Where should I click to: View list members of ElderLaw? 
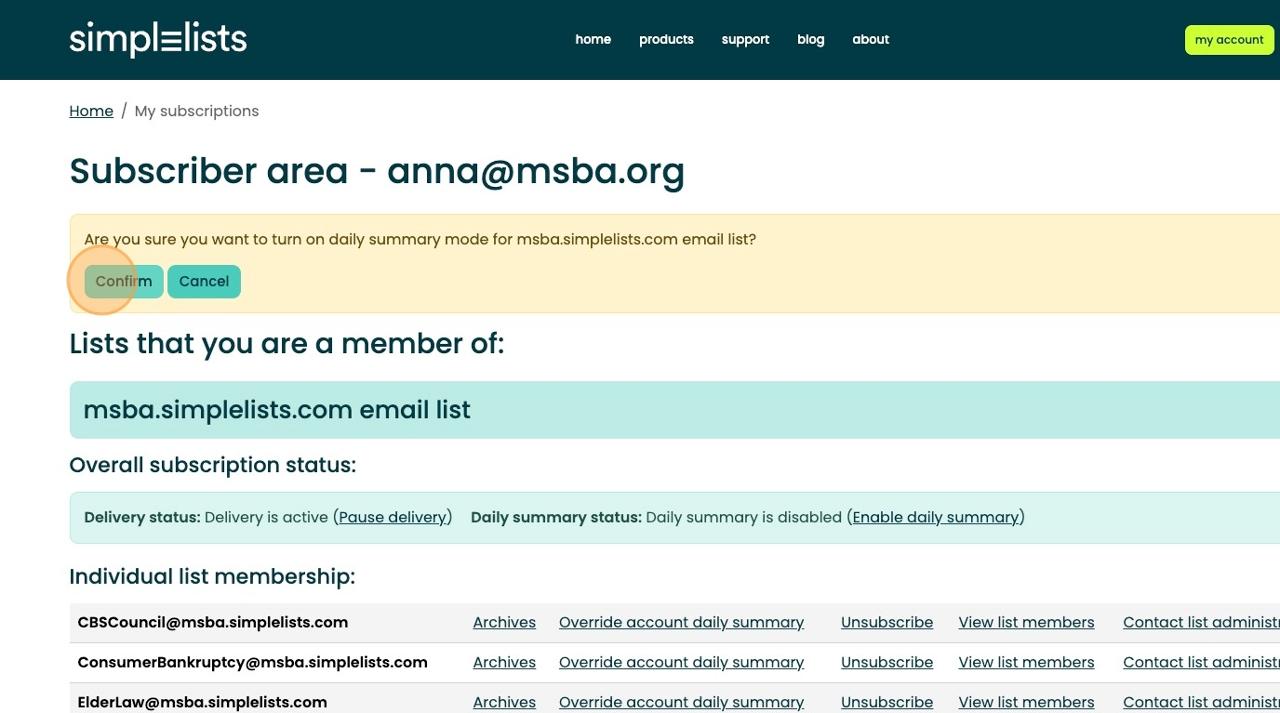1026,702
